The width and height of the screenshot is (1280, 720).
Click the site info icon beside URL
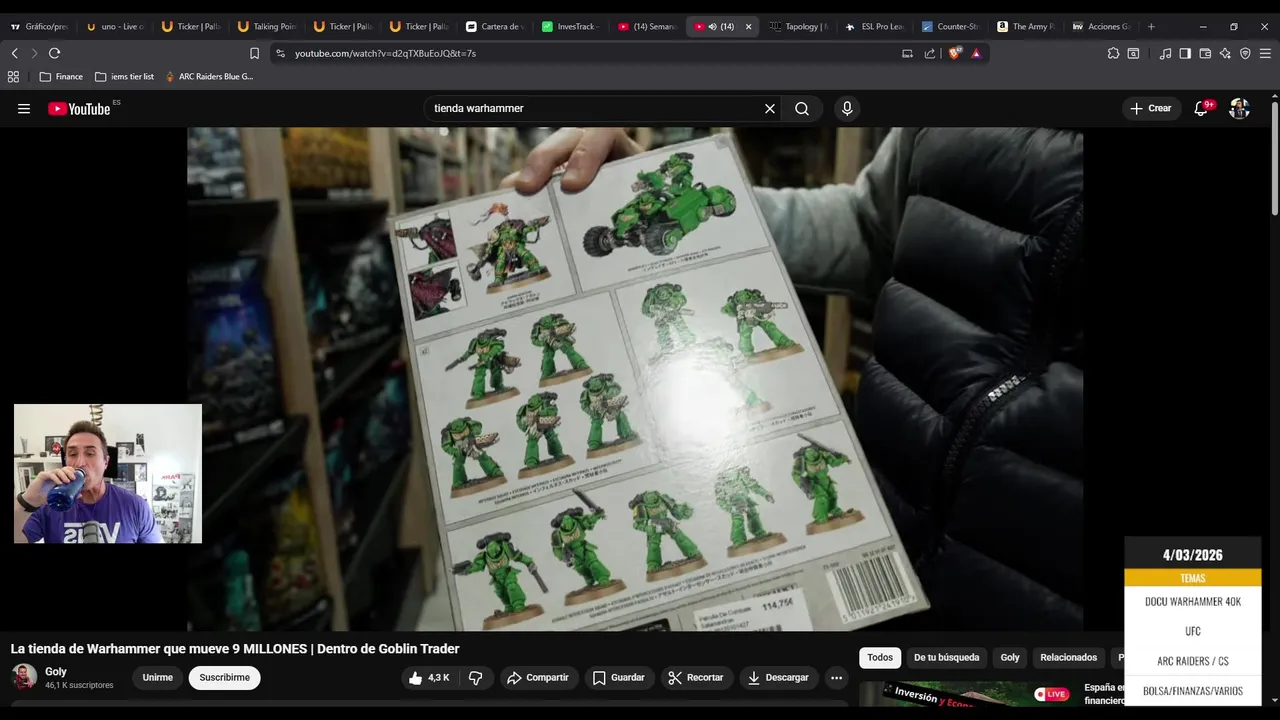point(280,53)
